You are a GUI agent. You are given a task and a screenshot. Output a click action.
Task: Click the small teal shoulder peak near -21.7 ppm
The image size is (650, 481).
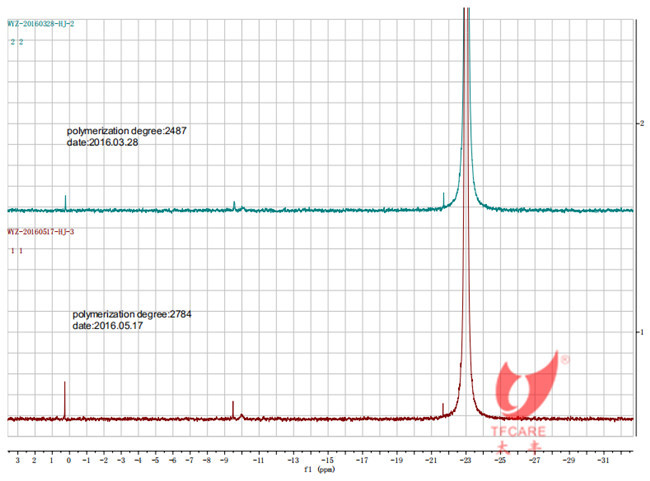coord(443,198)
